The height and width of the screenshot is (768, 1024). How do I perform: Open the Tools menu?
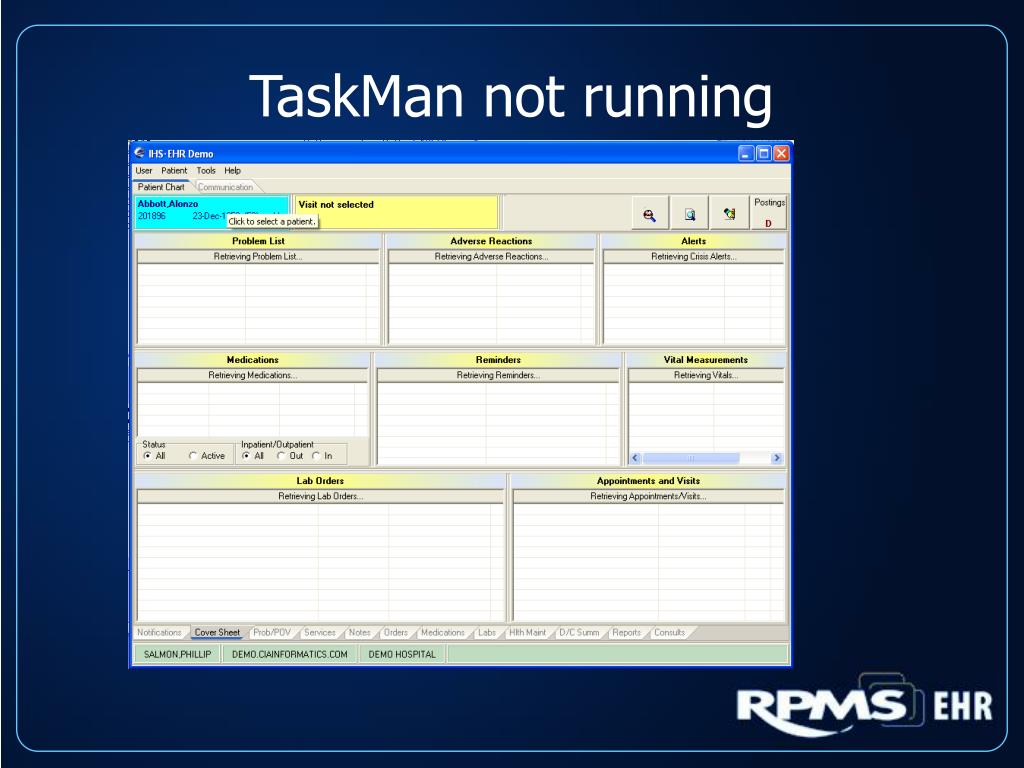click(x=206, y=170)
